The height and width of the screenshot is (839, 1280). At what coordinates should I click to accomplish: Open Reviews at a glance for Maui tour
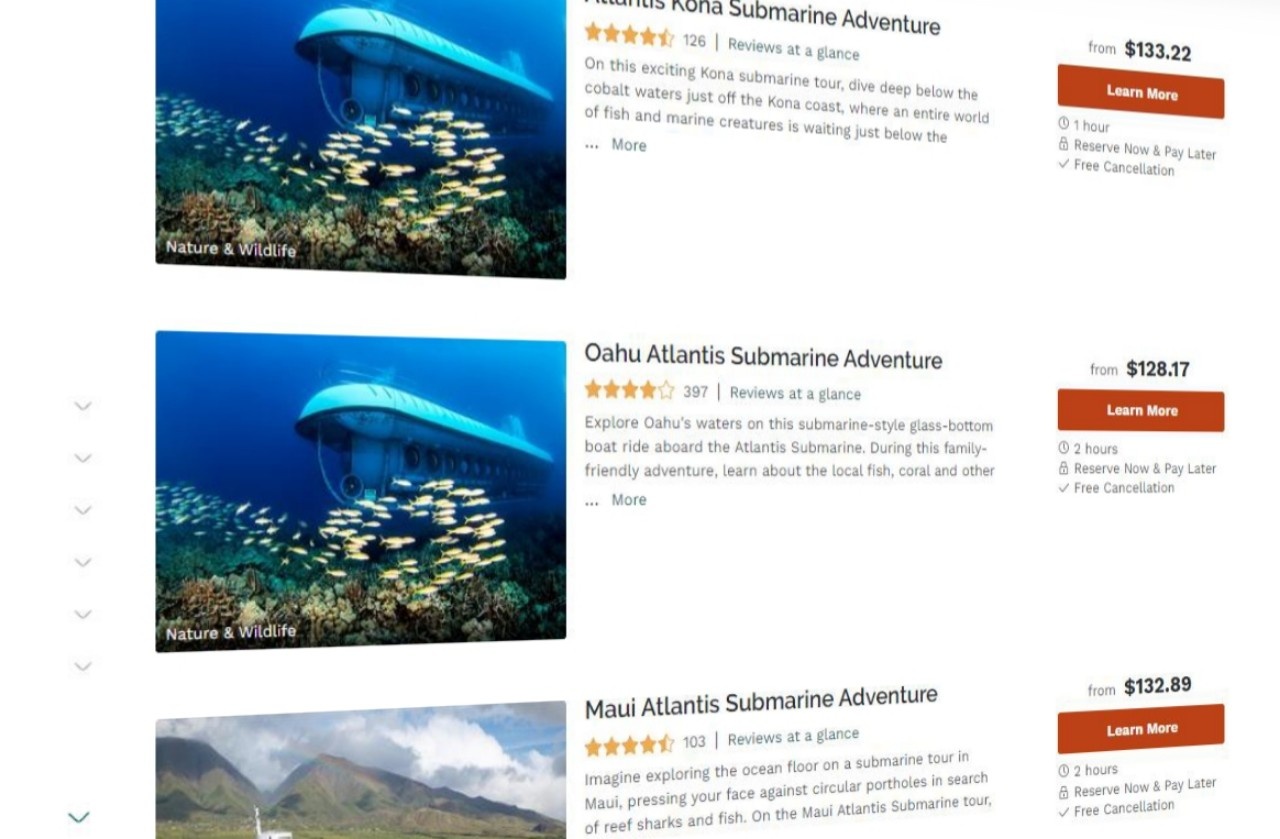793,738
